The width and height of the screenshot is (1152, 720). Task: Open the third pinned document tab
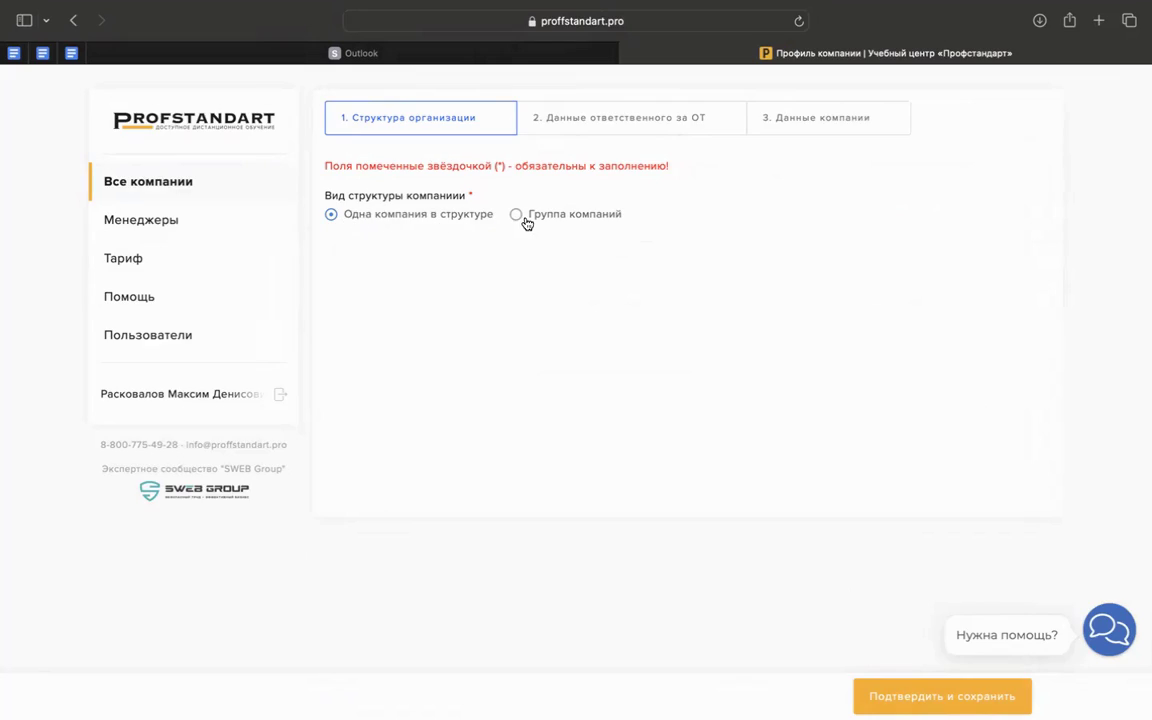pyautogui.click(x=71, y=53)
